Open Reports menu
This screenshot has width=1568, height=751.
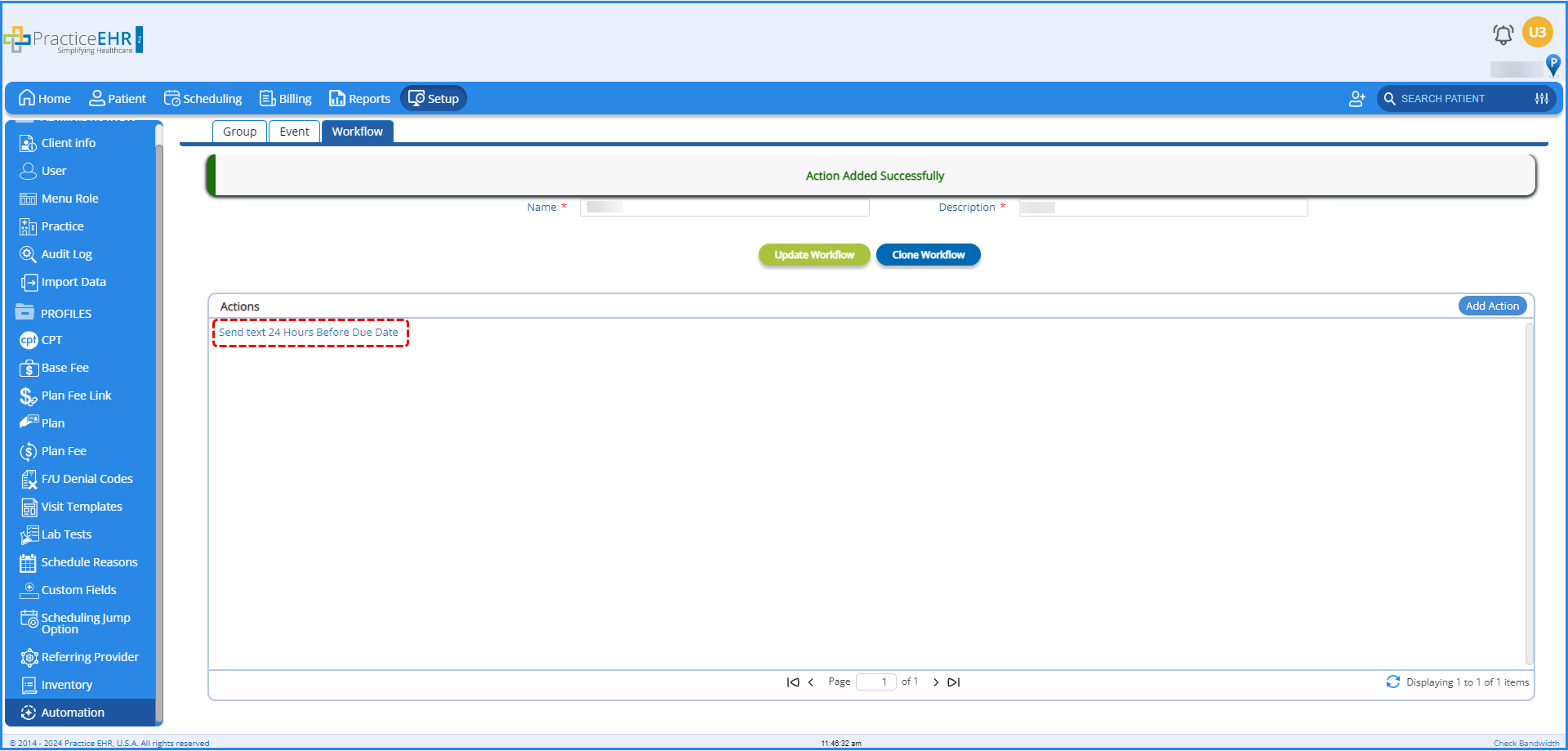(x=359, y=99)
